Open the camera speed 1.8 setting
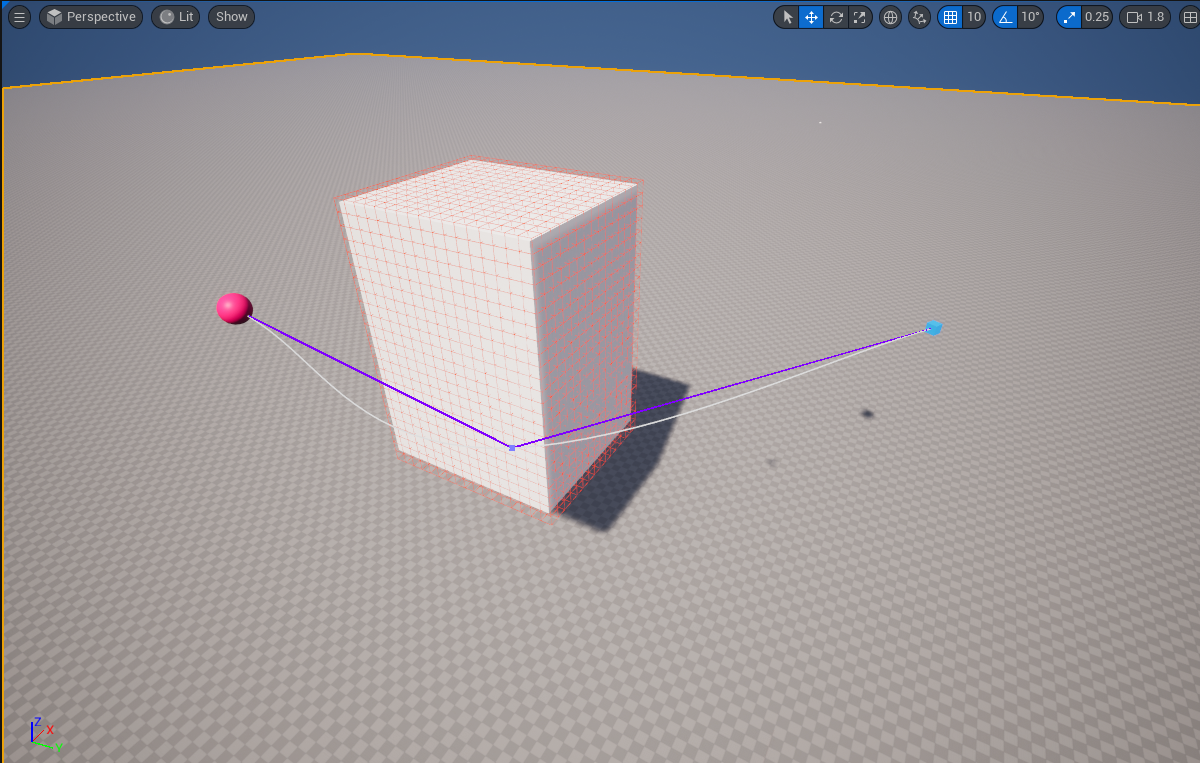The height and width of the screenshot is (763, 1200). click(1145, 17)
